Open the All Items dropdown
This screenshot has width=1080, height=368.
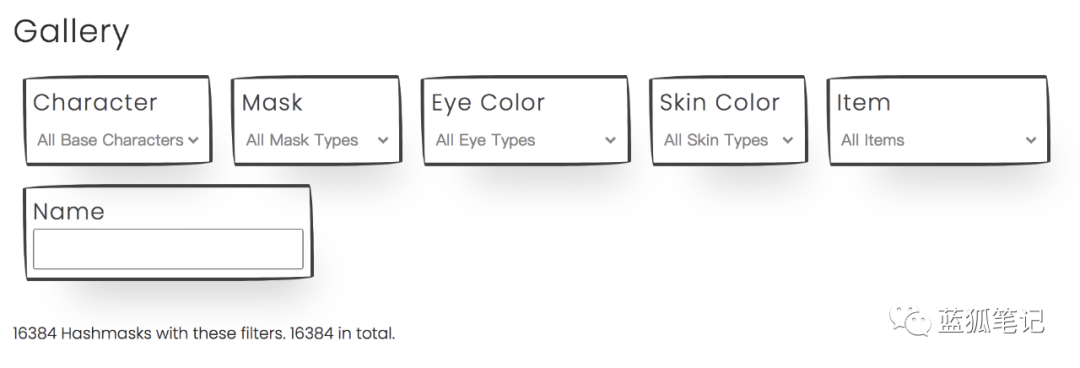(x=938, y=140)
